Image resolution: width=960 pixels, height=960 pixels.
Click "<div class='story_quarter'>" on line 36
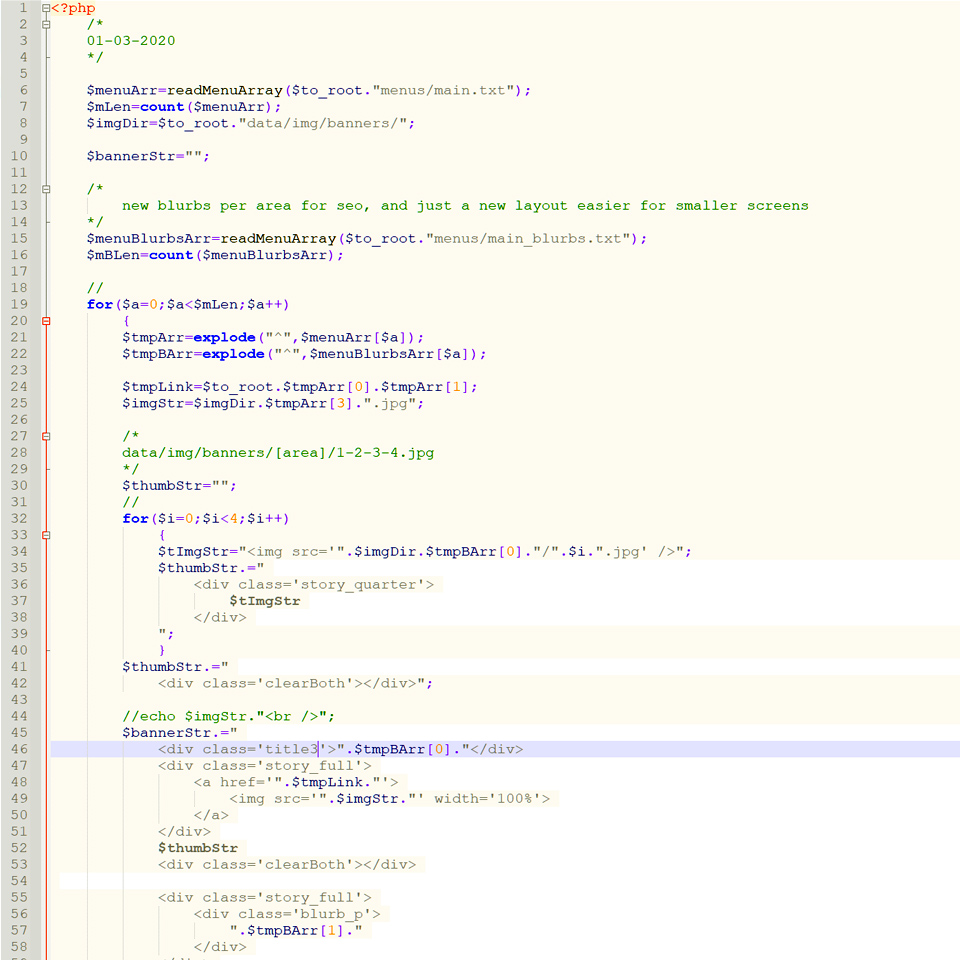point(313,585)
